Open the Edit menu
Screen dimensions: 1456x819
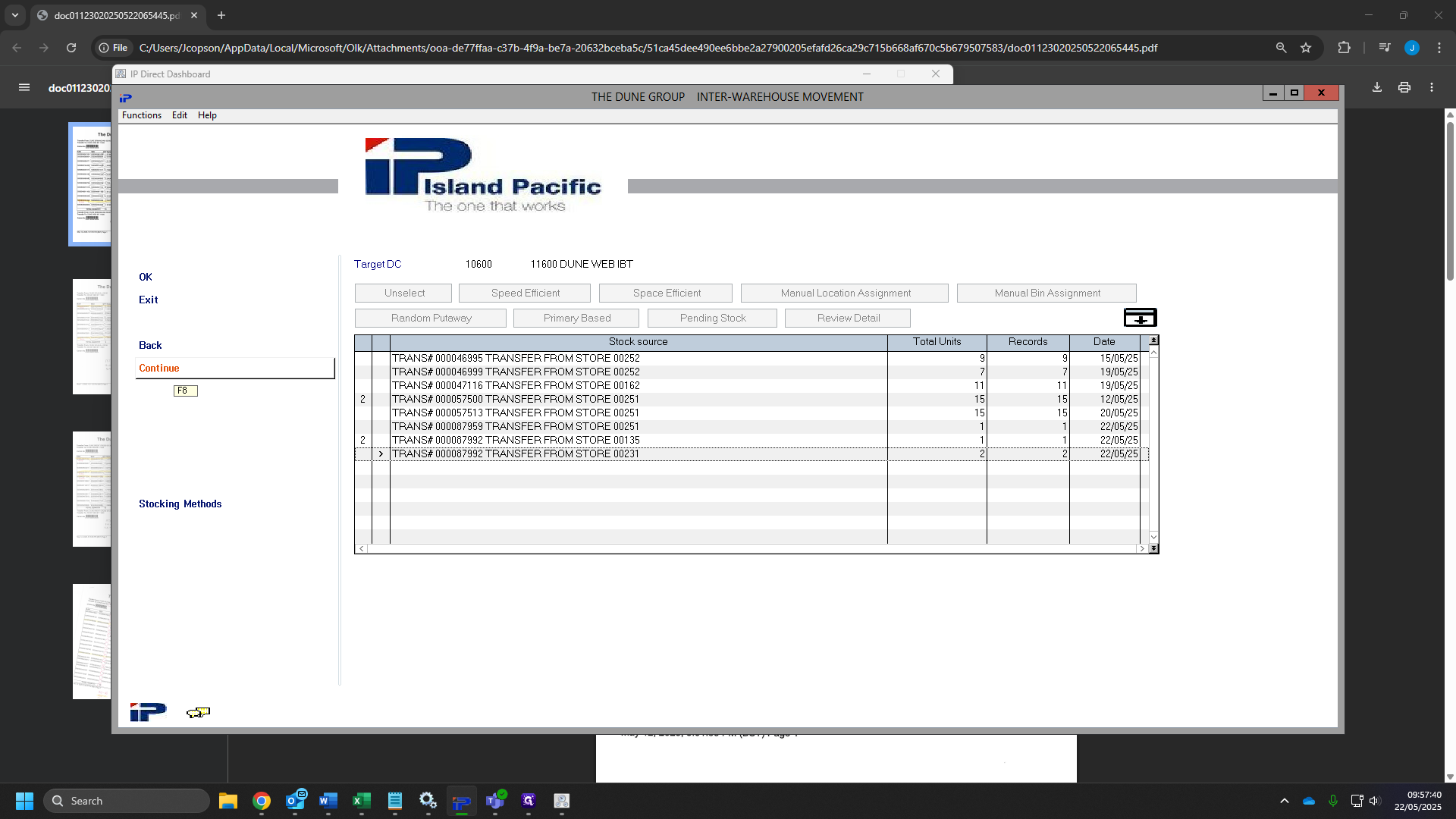(x=180, y=115)
